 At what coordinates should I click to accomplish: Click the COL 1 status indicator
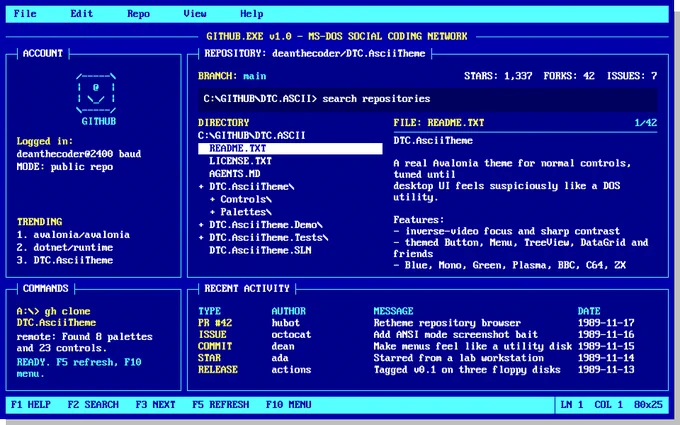pos(608,405)
